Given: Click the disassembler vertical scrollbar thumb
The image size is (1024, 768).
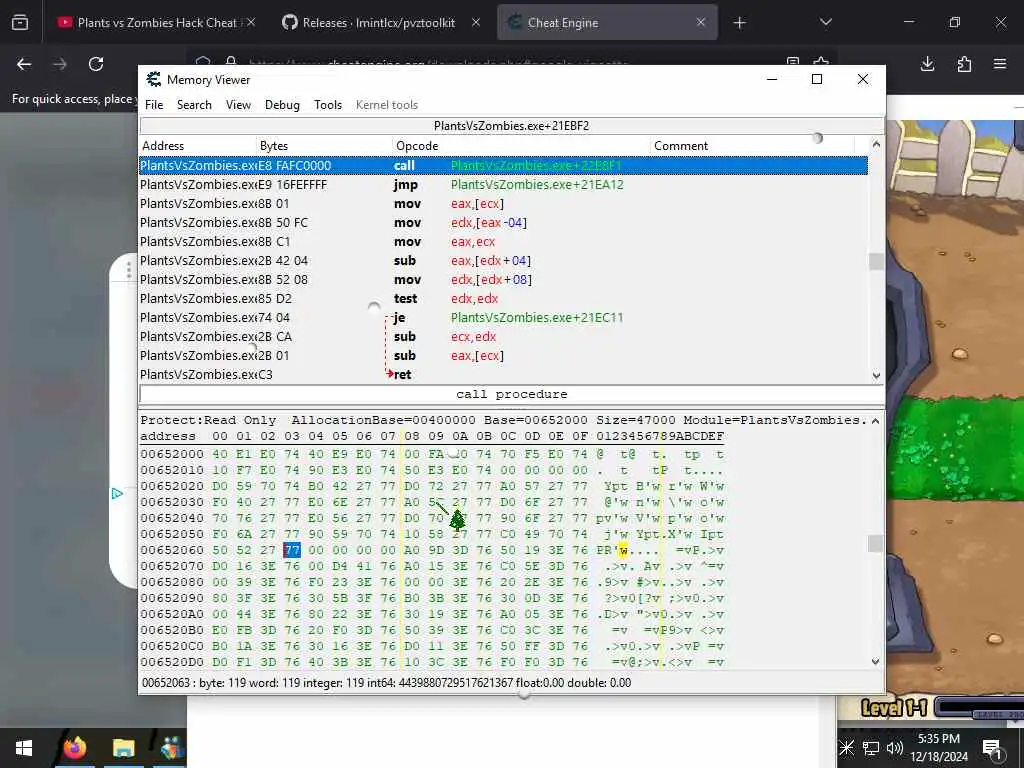Looking at the screenshot, I should [x=876, y=261].
